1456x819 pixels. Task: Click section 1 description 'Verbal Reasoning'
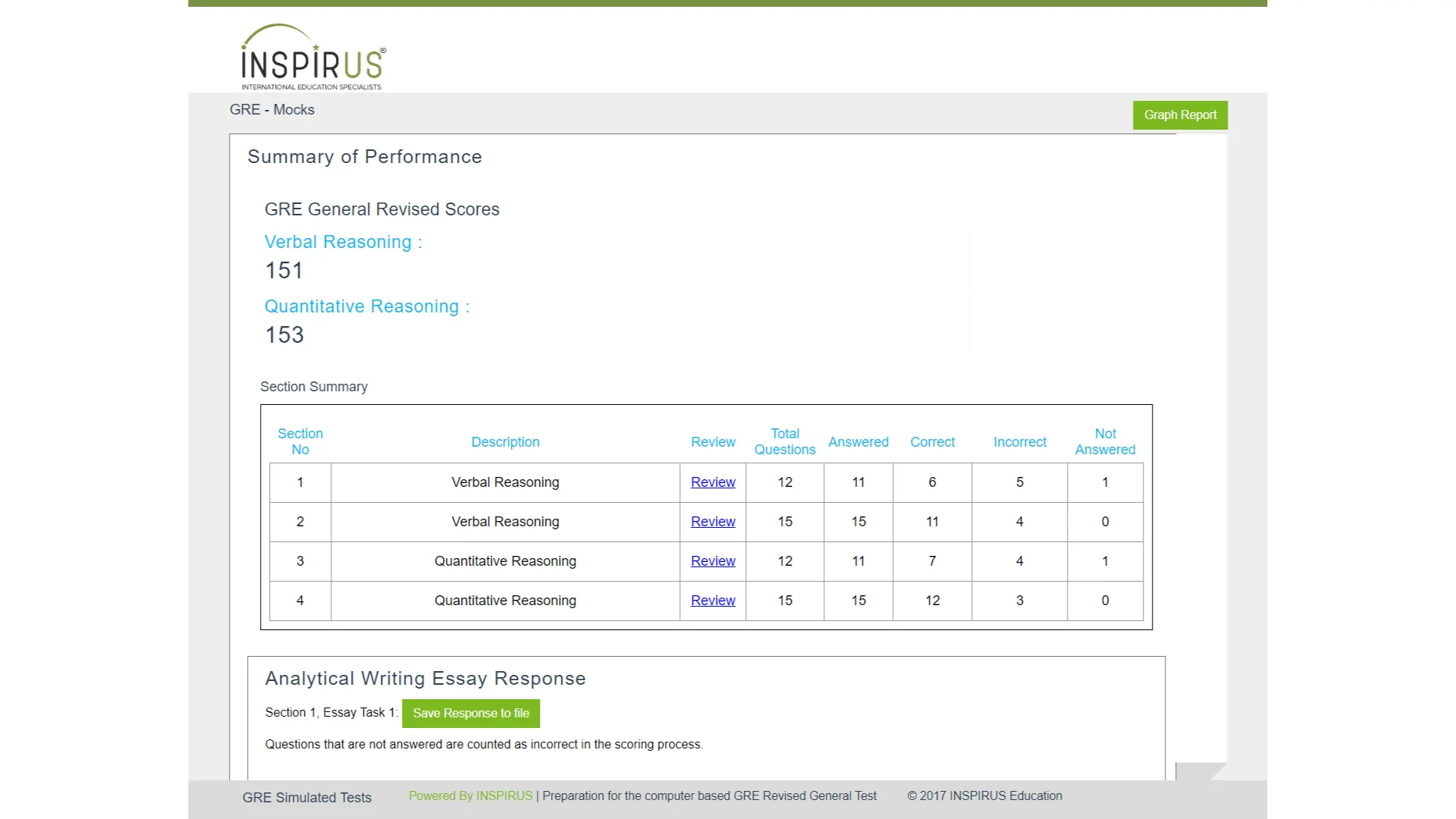506,482
